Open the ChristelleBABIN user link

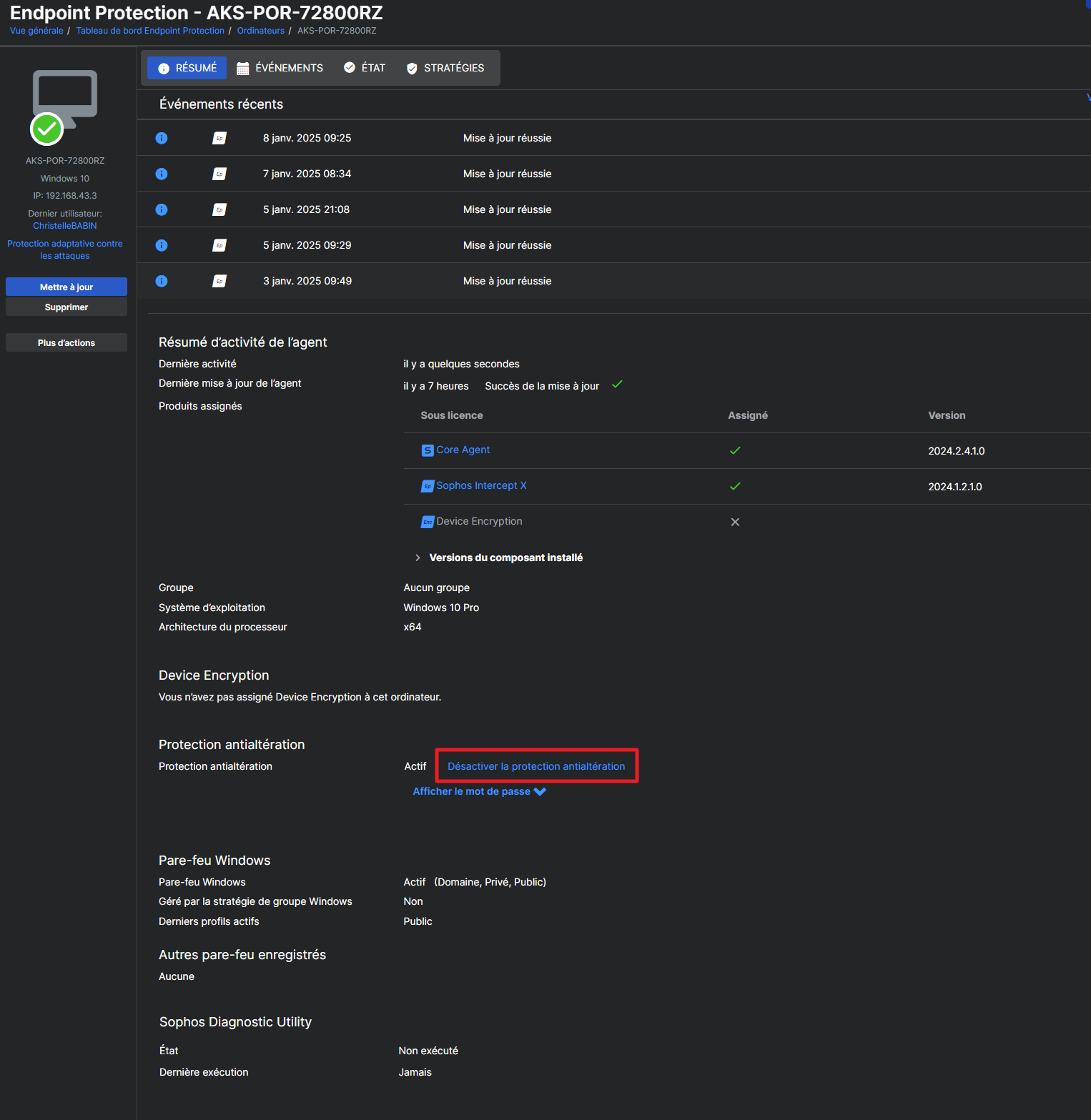point(65,226)
